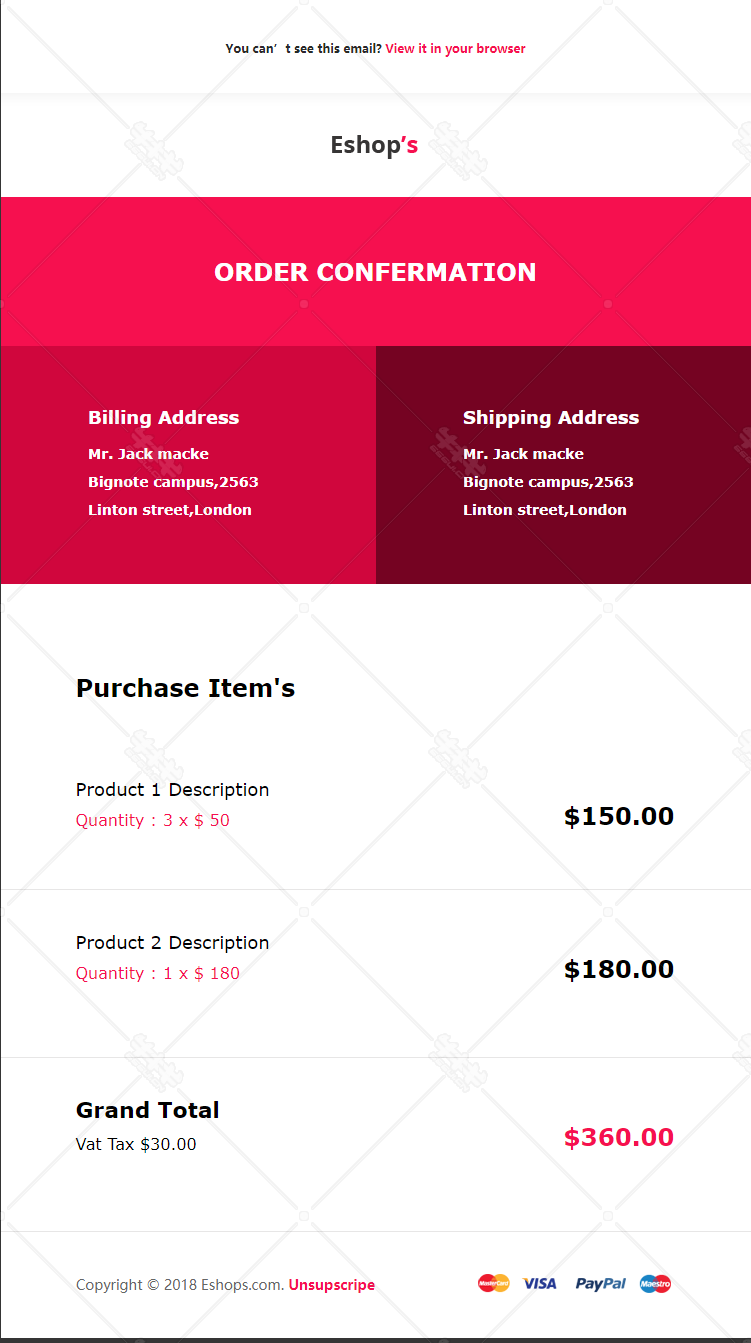The image size is (751, 1343).
Task: Click the MasterCard payment icon
Action: coord(494,1283)
